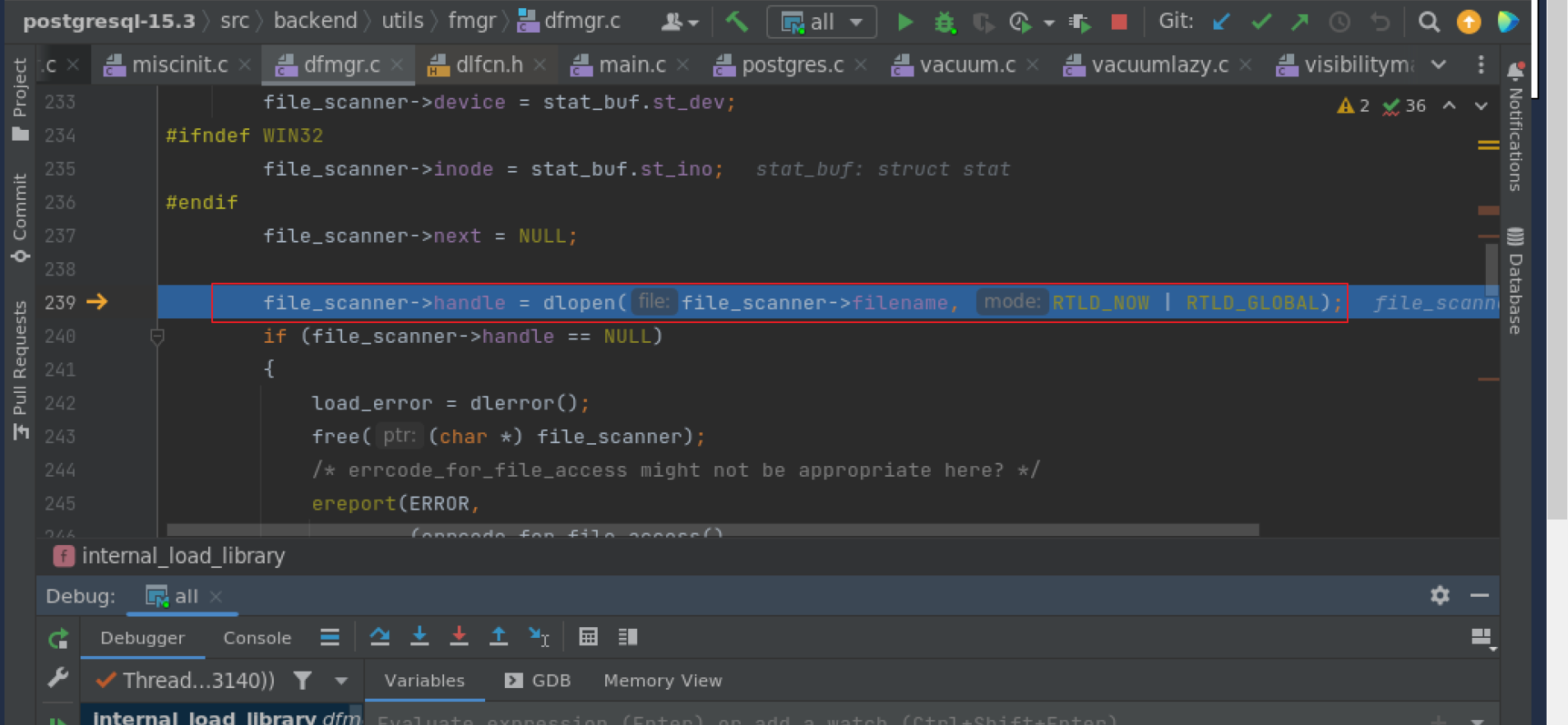Click the wrench icon in the Debug panel
Viewport: 1568px width, 725px height.
click(58, 678)
